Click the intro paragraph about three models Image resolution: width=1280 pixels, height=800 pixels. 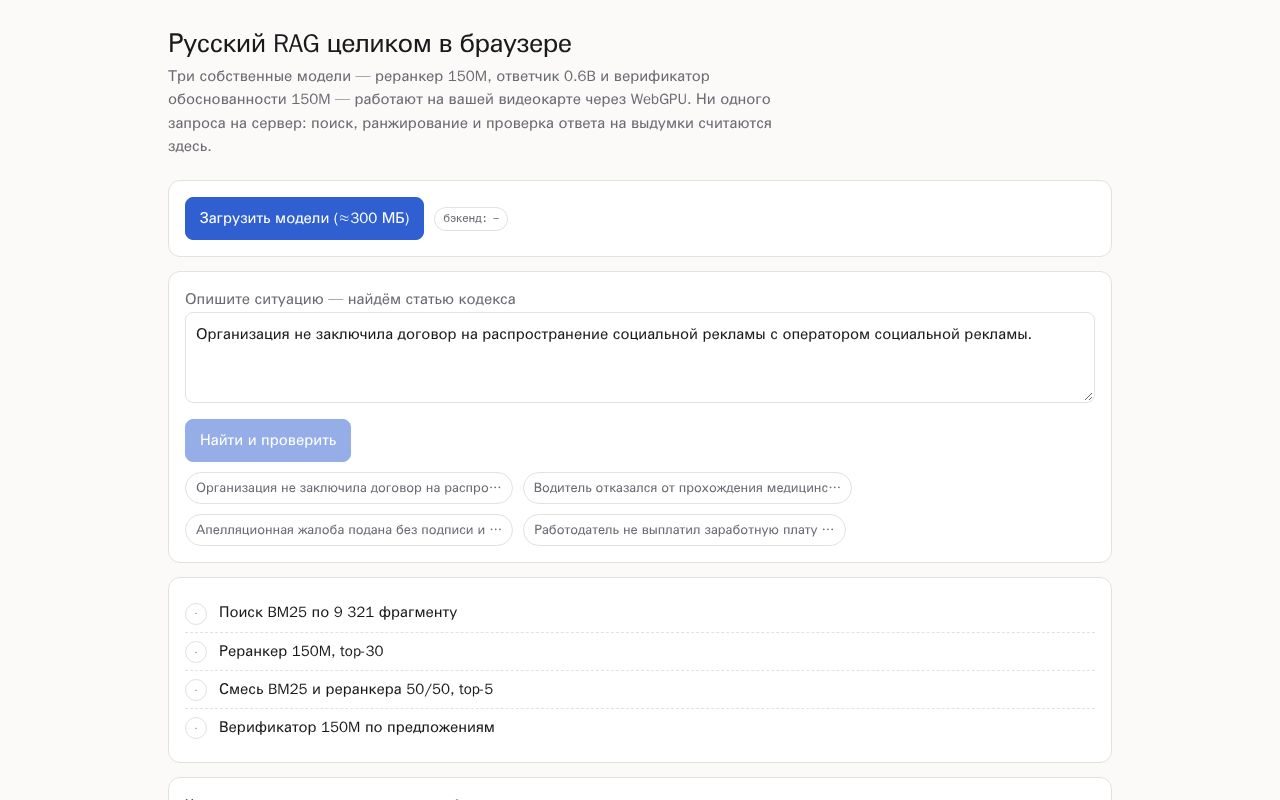click(x=470, y=111)
